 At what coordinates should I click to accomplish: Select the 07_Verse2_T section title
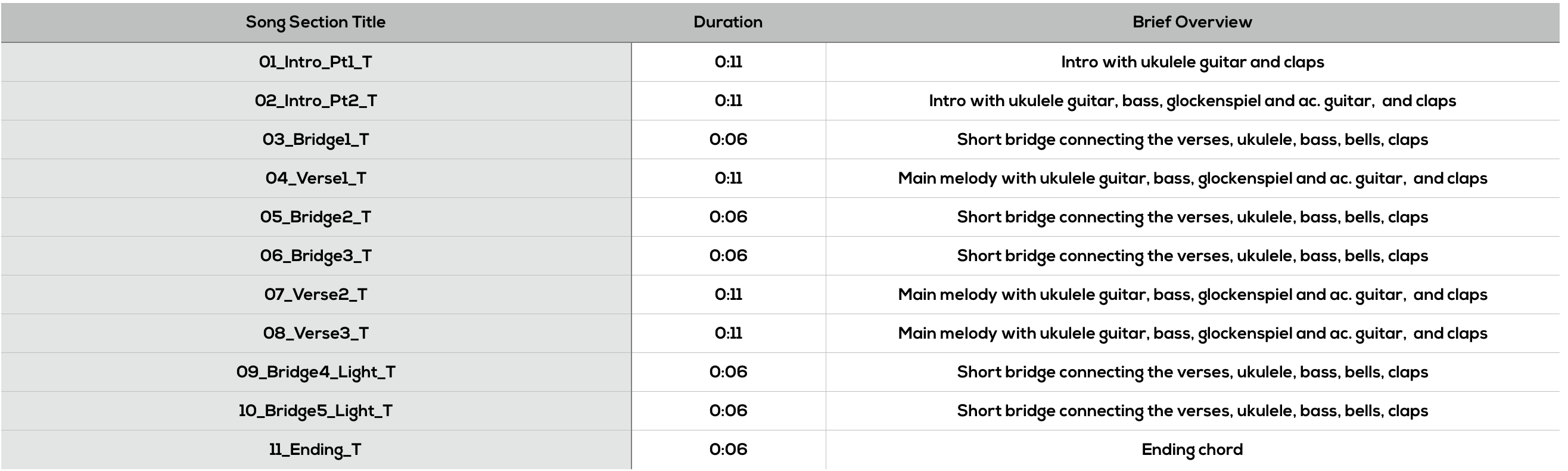coord(315,295)
